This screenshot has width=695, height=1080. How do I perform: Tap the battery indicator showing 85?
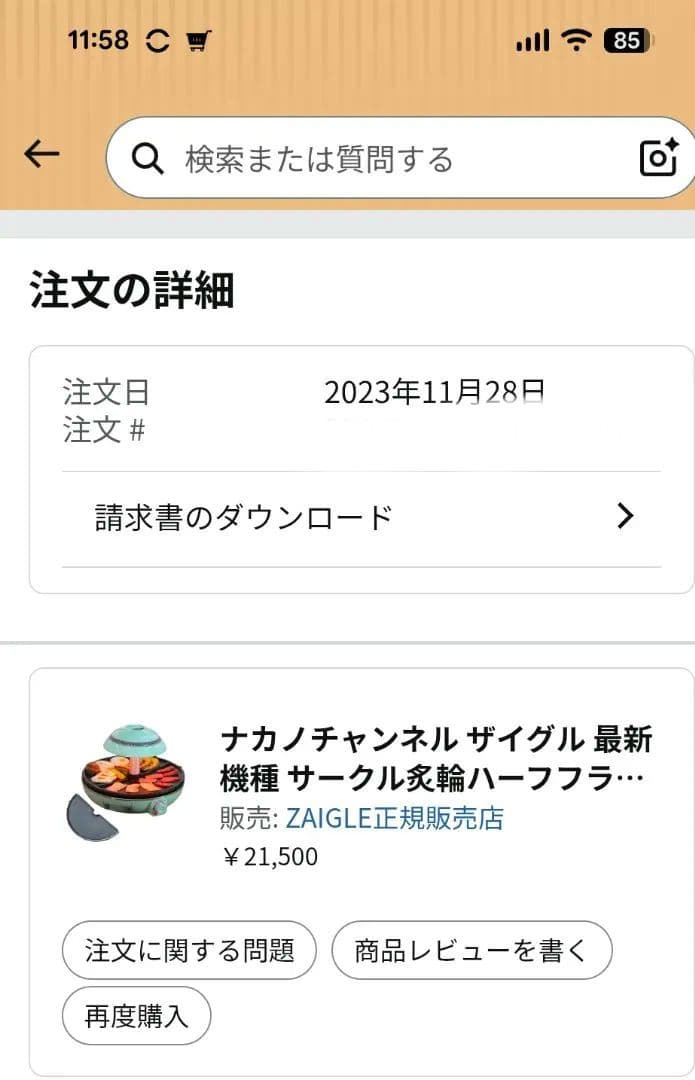[629, 40]
